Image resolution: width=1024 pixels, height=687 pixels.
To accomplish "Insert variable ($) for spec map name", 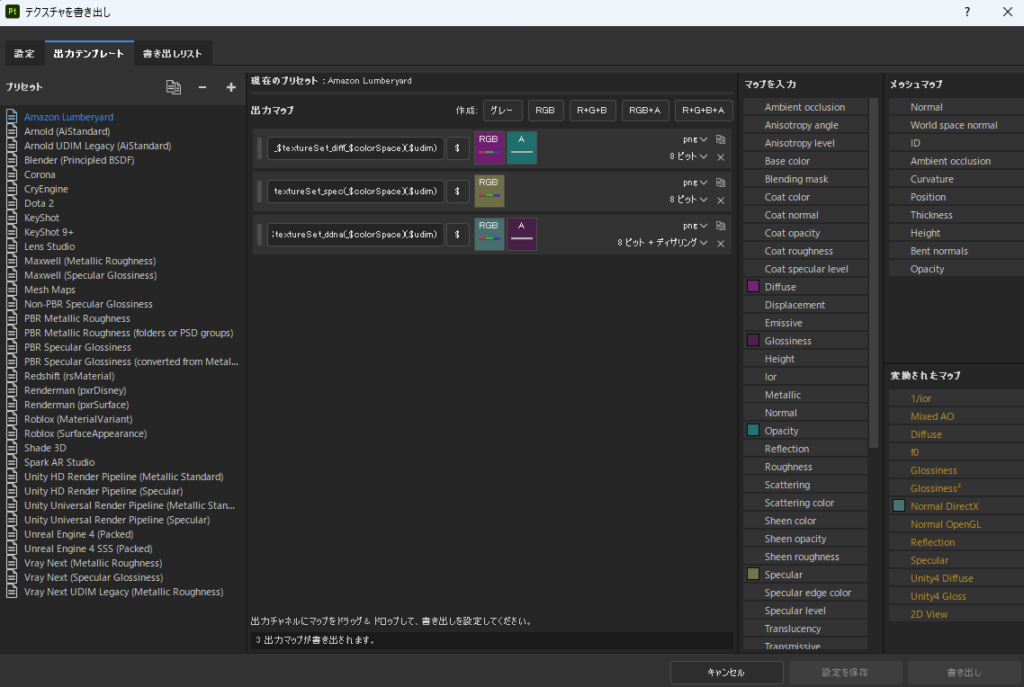I will [457, 191].
